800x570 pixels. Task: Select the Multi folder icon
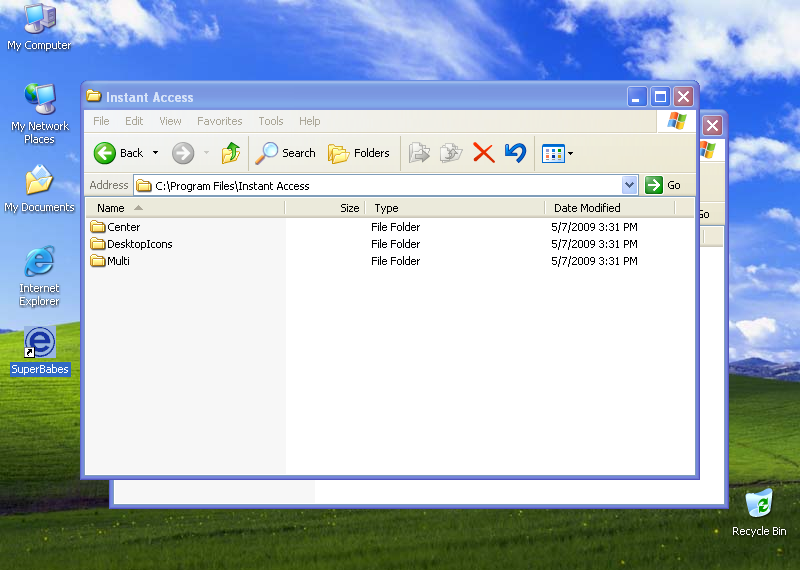pyautogui.click(x=97, y=261)
